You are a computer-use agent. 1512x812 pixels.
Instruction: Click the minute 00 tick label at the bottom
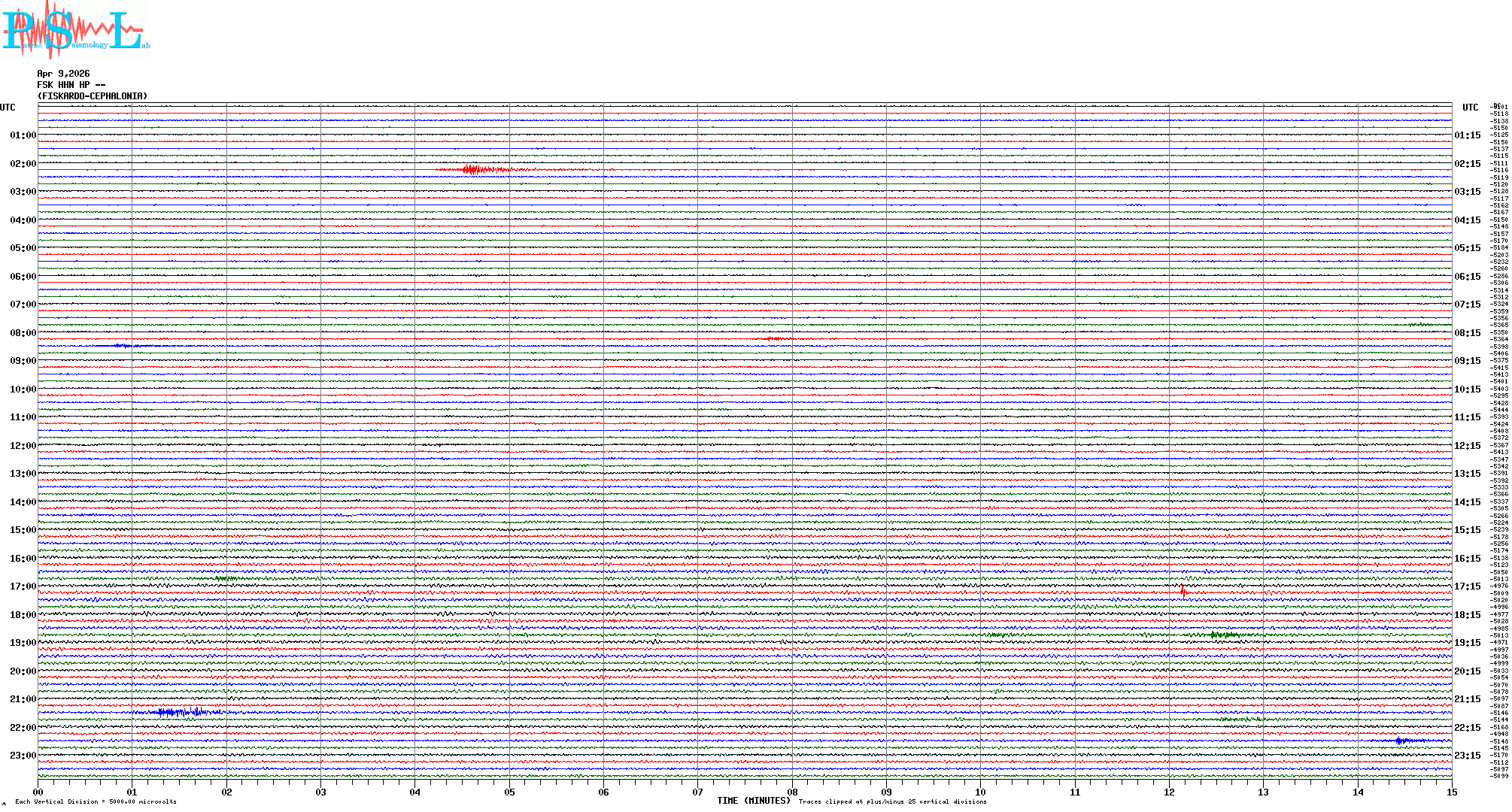click(38, 792)
